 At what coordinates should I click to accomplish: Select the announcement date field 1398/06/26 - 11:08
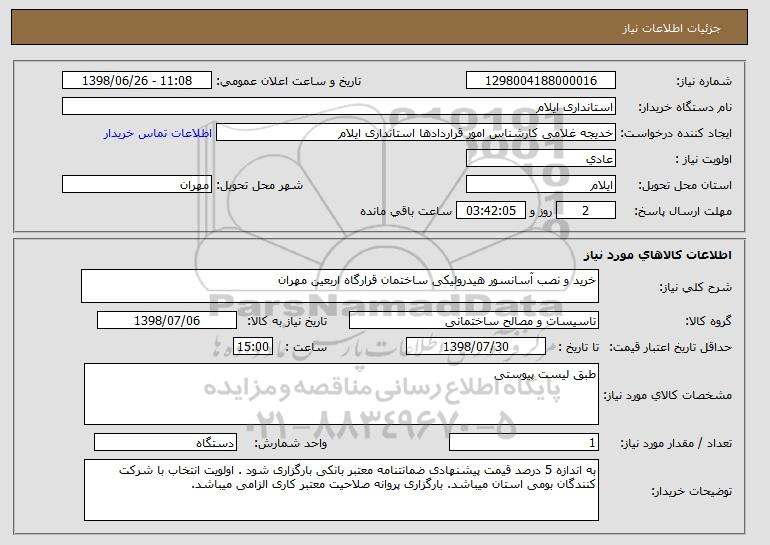(137, 81)
